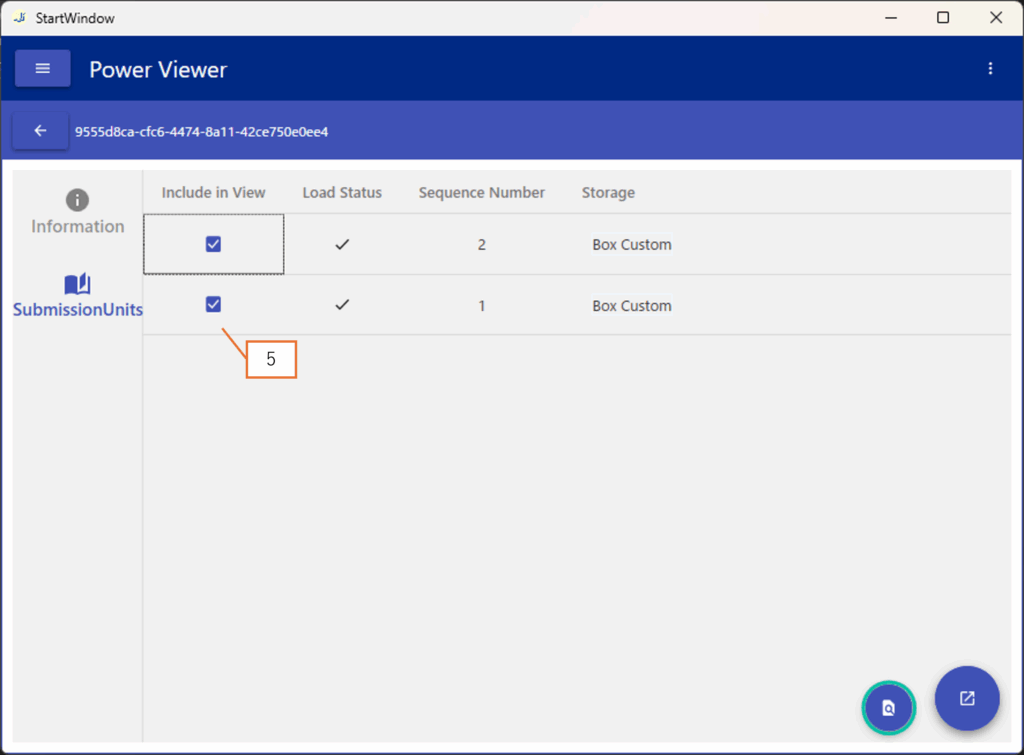The width and height of the screenshot is (1024, 755).
Task: Uncheck Include in View for sequence 2
Action: pyautogui.click(x=213, y=244)
